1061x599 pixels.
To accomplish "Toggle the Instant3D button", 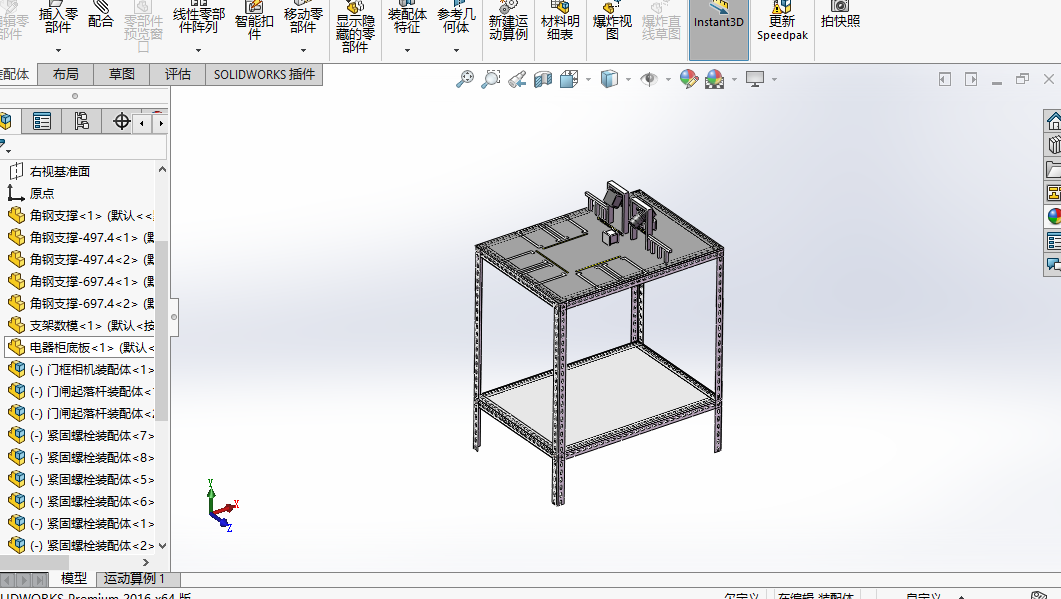I will click(x=719, y=30).
